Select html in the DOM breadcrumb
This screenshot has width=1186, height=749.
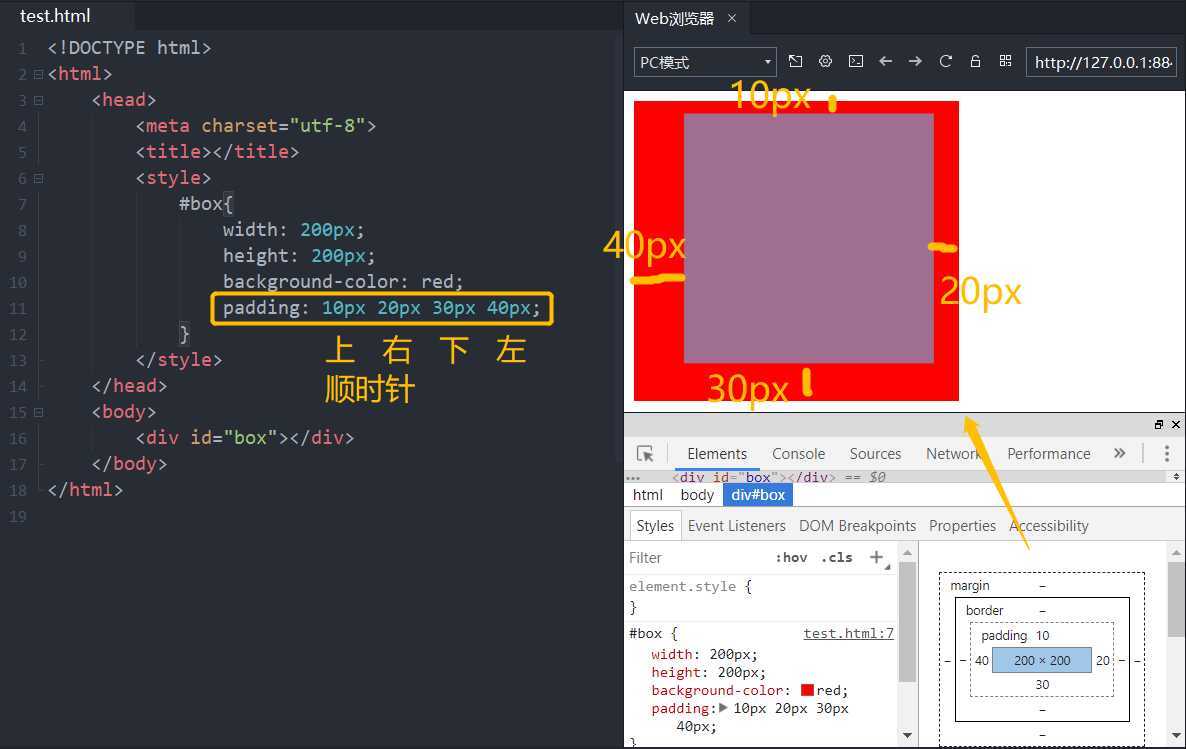point(647,495)
